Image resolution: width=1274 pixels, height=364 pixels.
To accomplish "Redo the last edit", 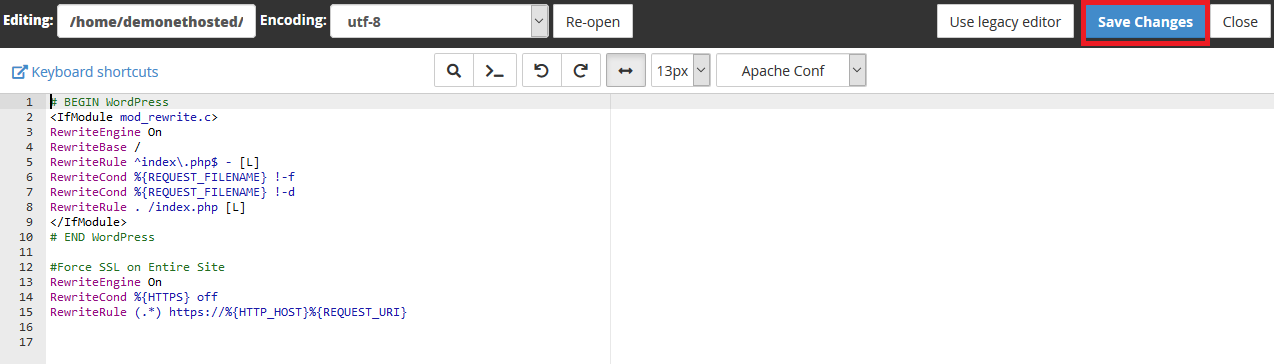I will click(x=580, y=71).
